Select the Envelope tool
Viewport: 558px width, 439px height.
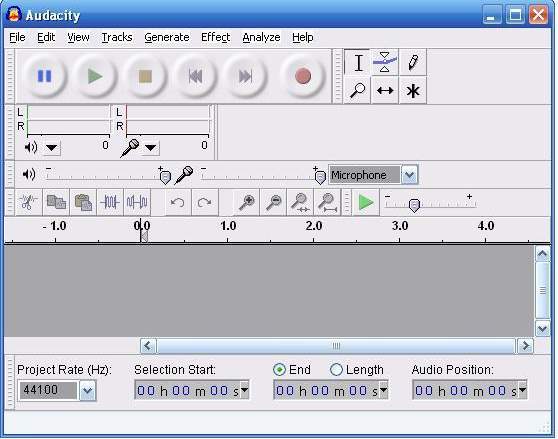(x=385, y=63)
